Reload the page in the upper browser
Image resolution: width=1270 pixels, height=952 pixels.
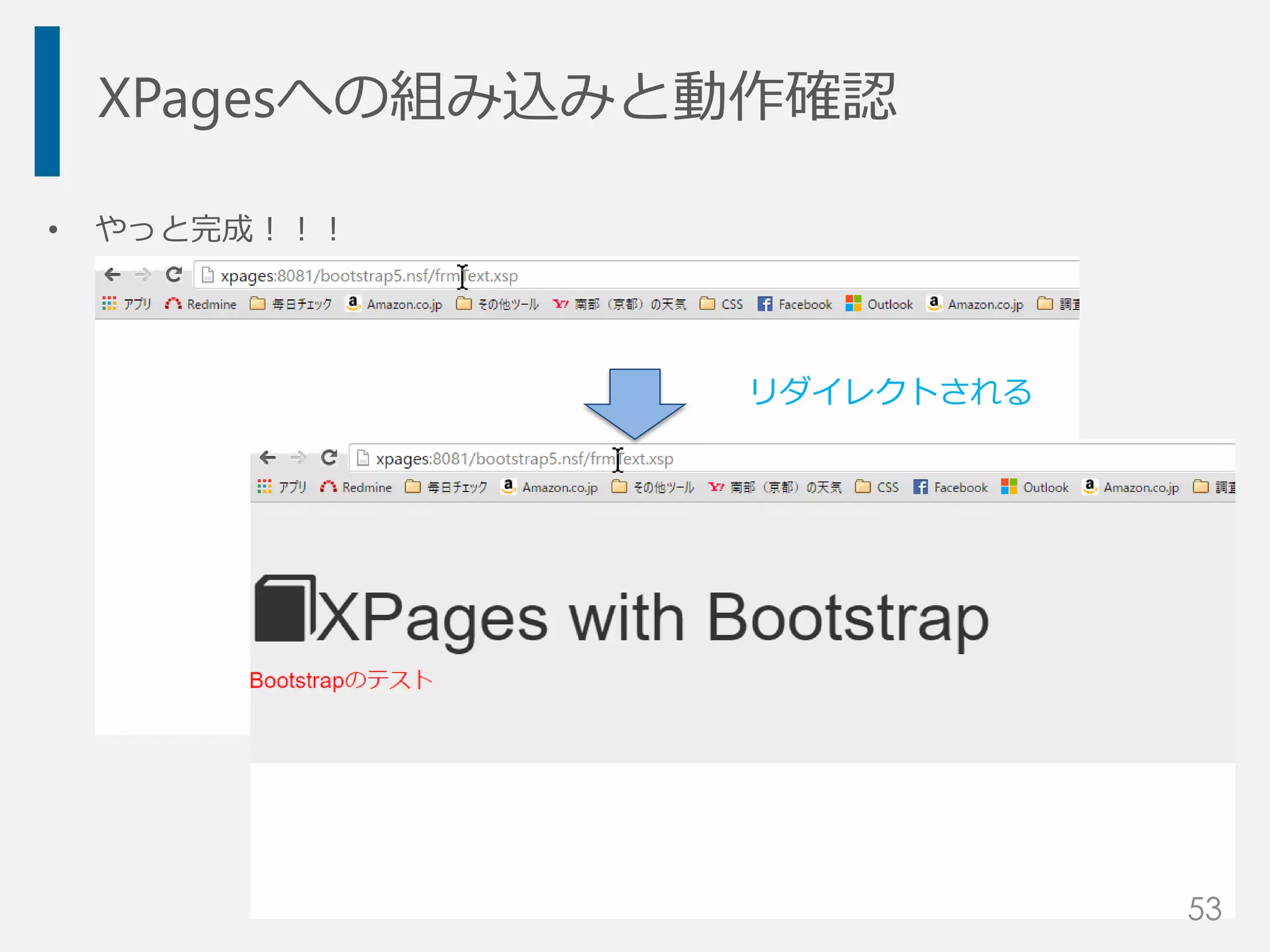tap(174, 275)
